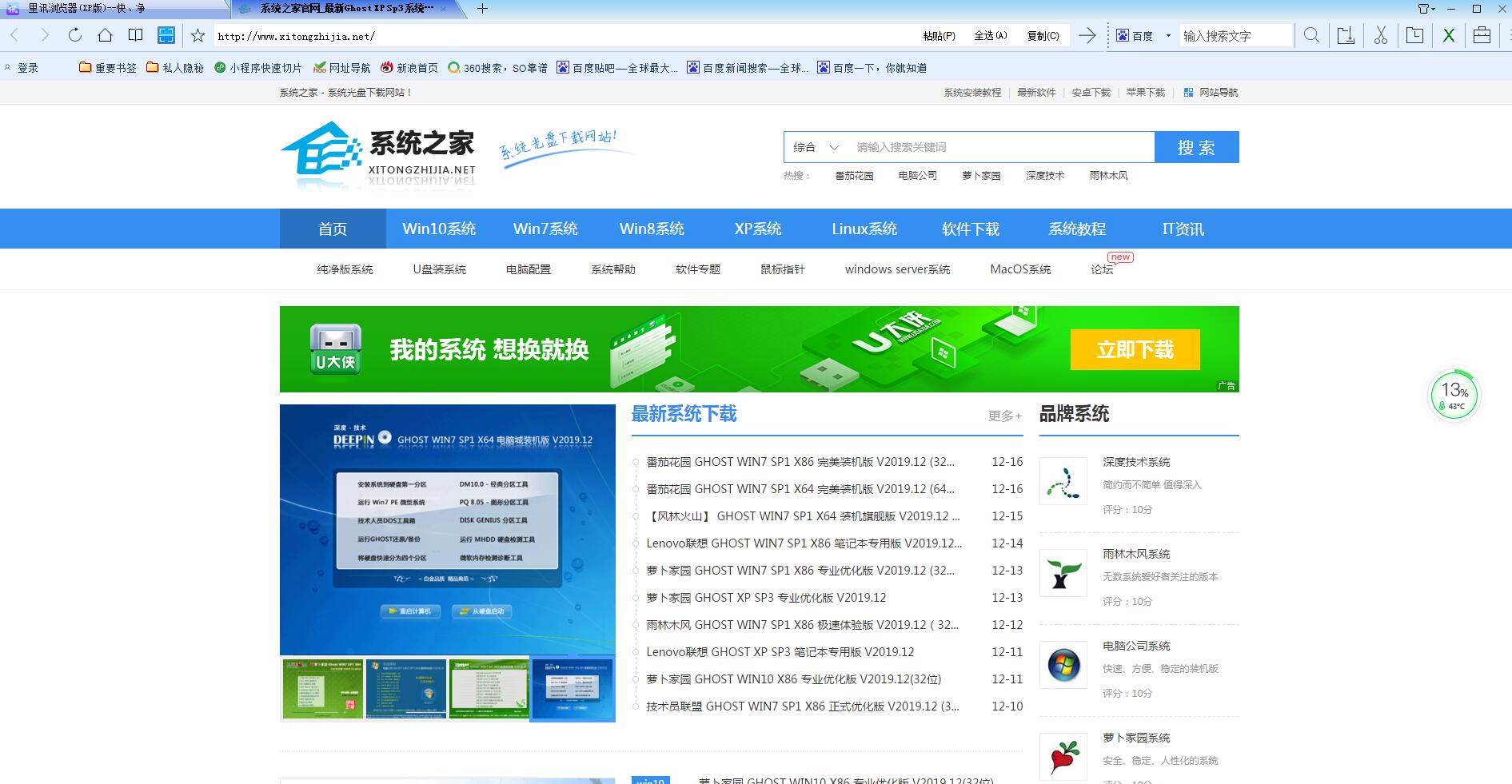The height and width of the screenshot is (784, 1512).
Task: Switch to the 里讯浏览器(XP版) tab
Action: click(x=115, y=9)
